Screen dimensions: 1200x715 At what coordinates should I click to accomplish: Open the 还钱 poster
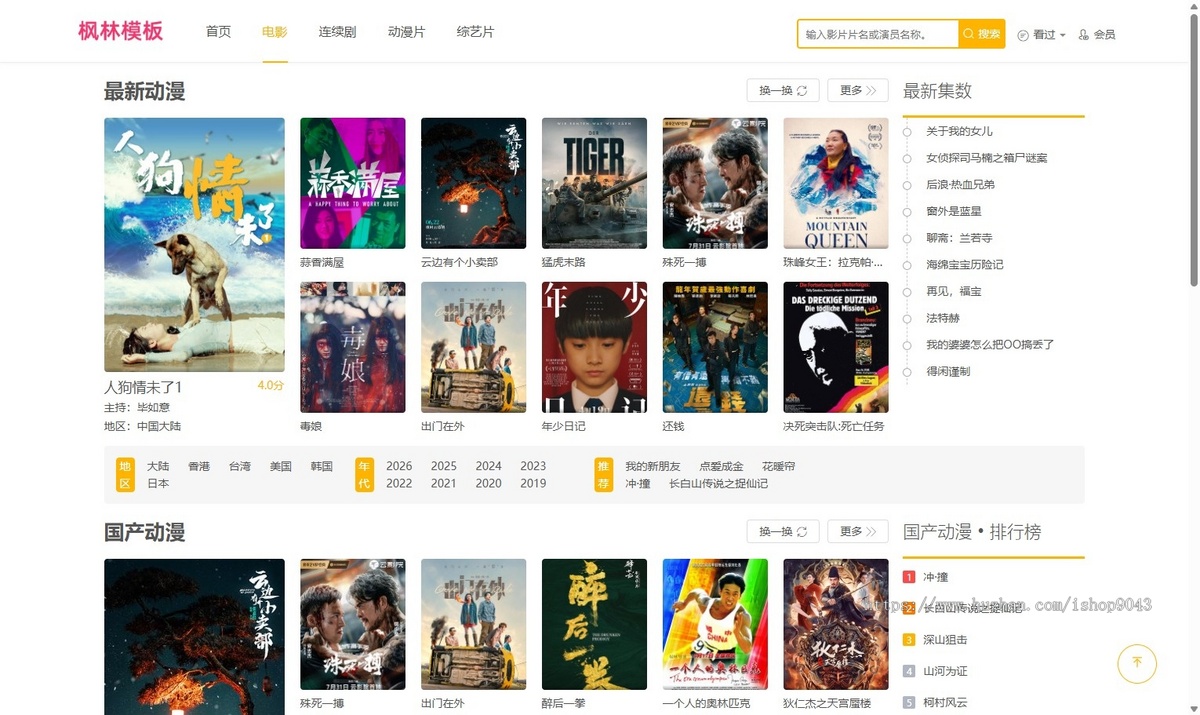coord(715,347)
